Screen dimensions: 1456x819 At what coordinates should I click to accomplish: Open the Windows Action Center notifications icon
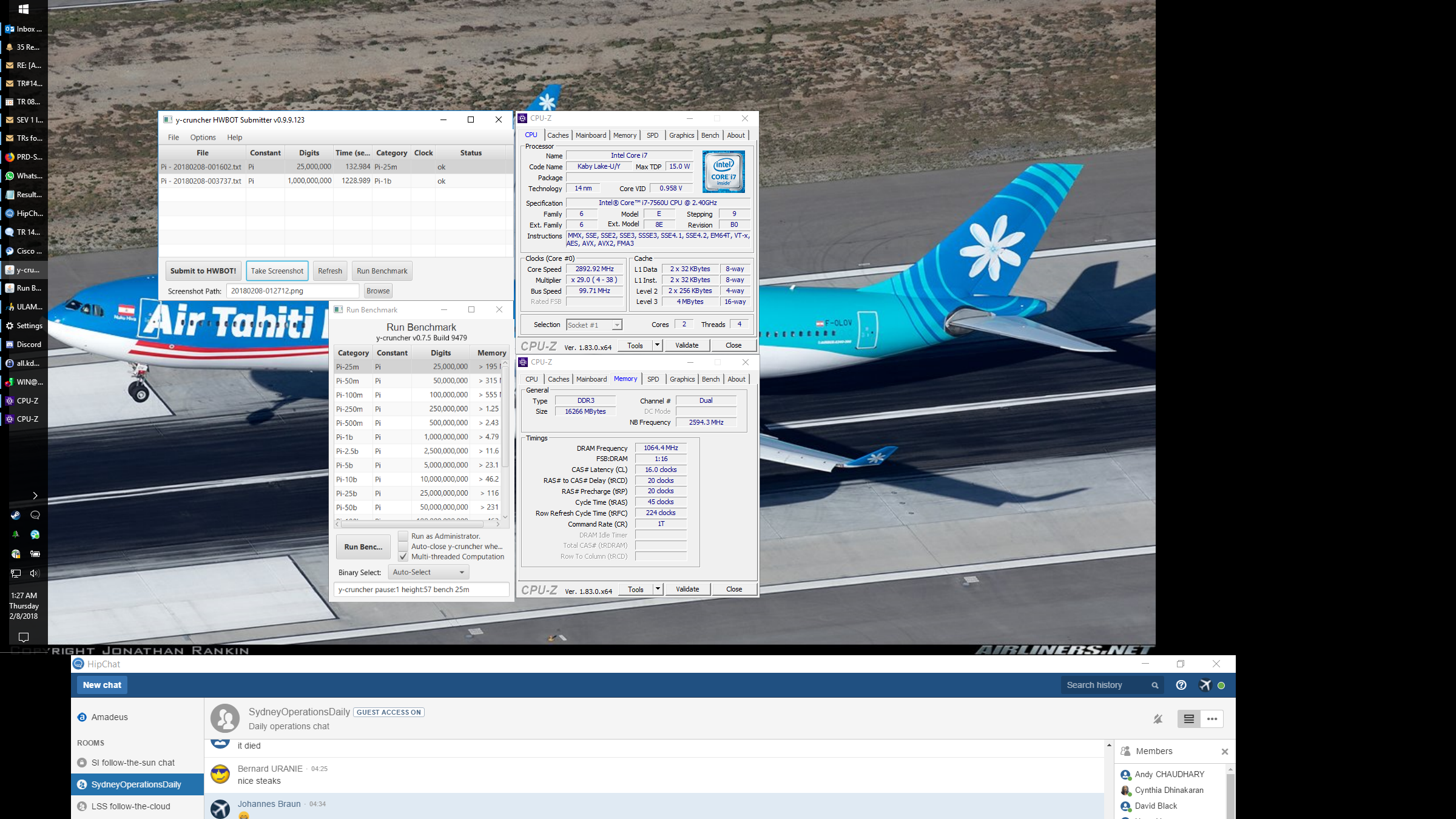[24, 637]
